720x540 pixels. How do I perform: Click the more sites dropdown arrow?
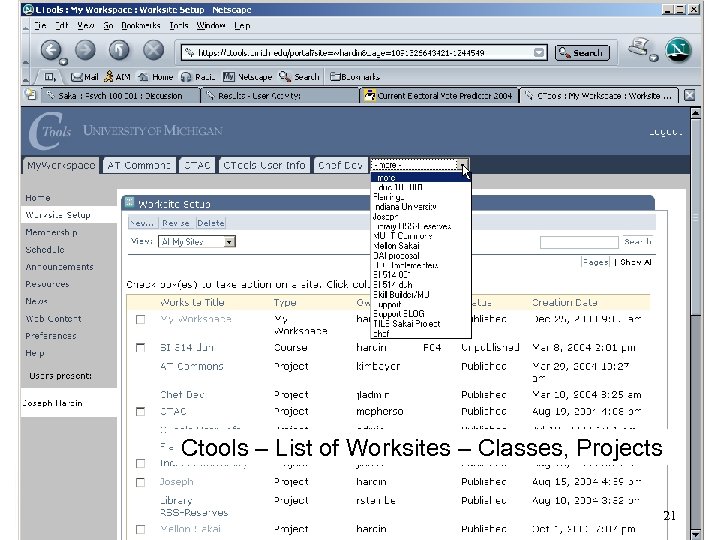point(463,165)
